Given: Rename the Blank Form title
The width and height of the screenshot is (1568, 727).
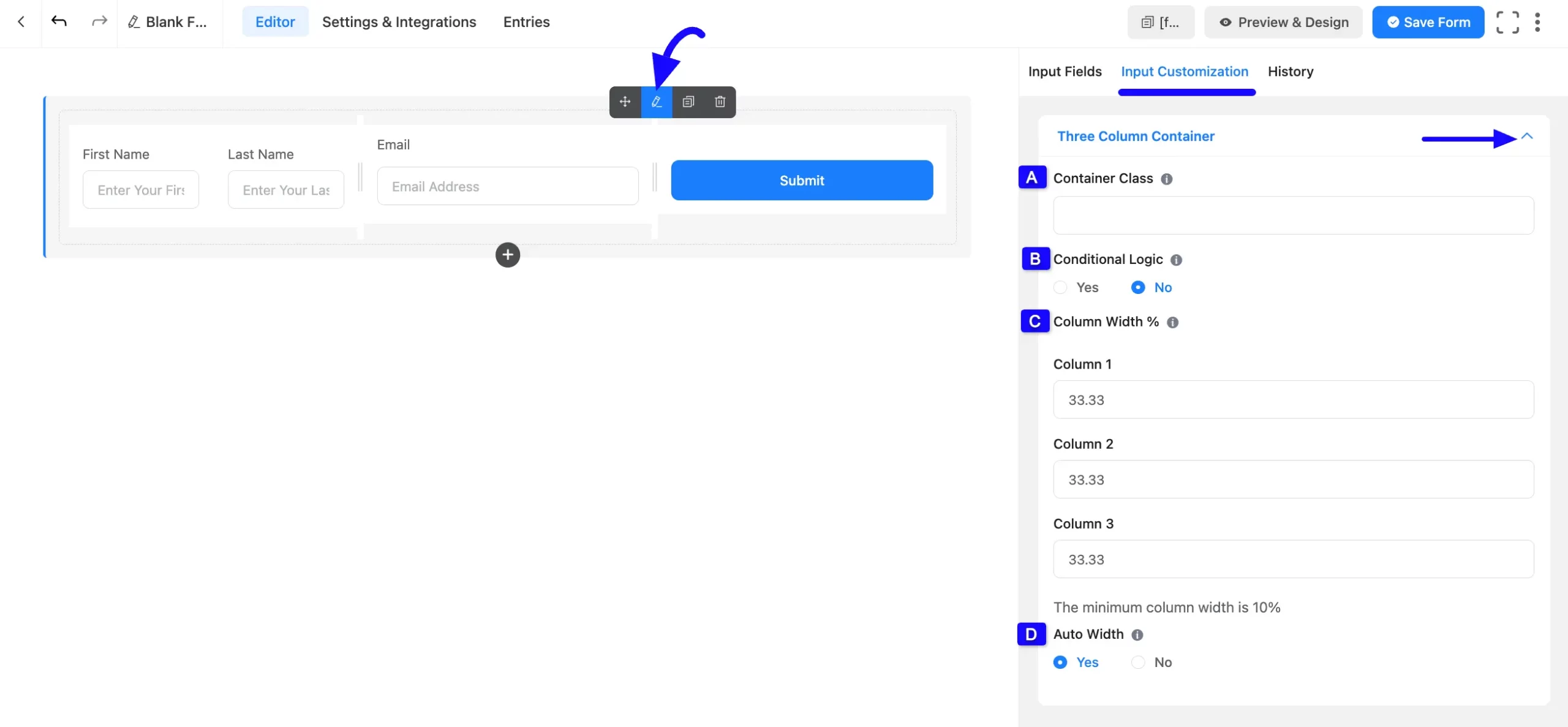Looking at the screenshot, I should 167,22.
